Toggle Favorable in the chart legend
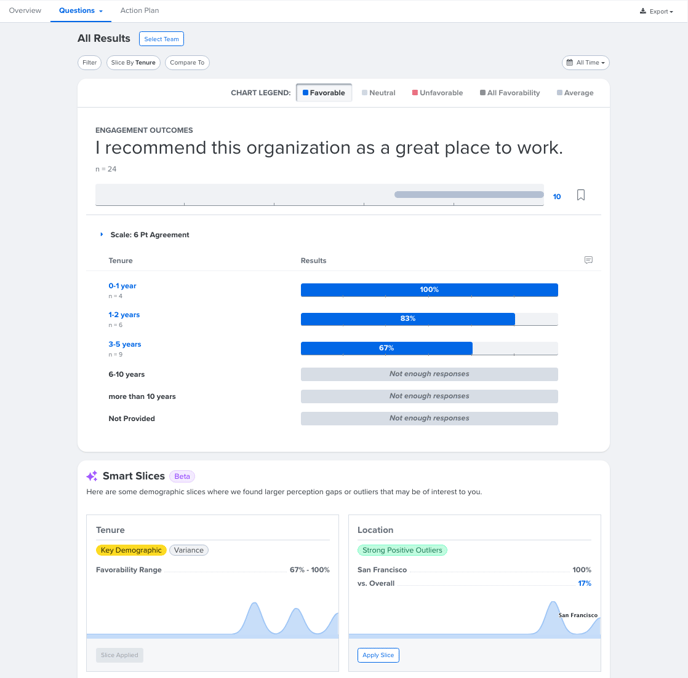The width and height of the screenshot is (688, 678). 324,93
